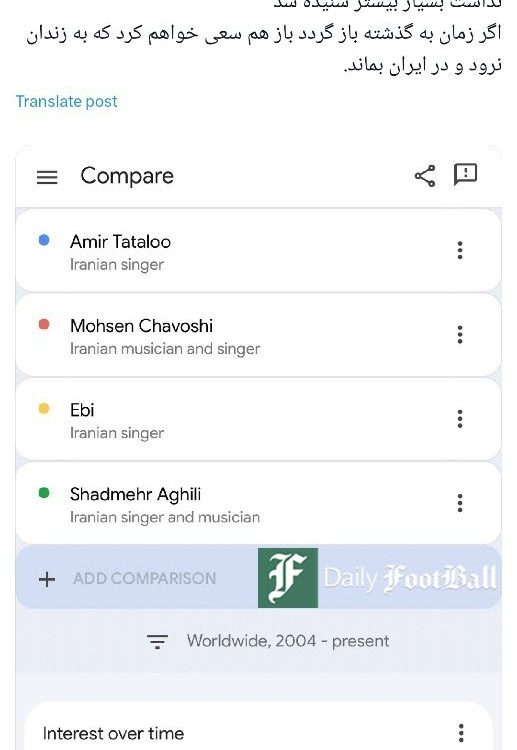Open the three-dot menu for Ebi

point(460,419)
